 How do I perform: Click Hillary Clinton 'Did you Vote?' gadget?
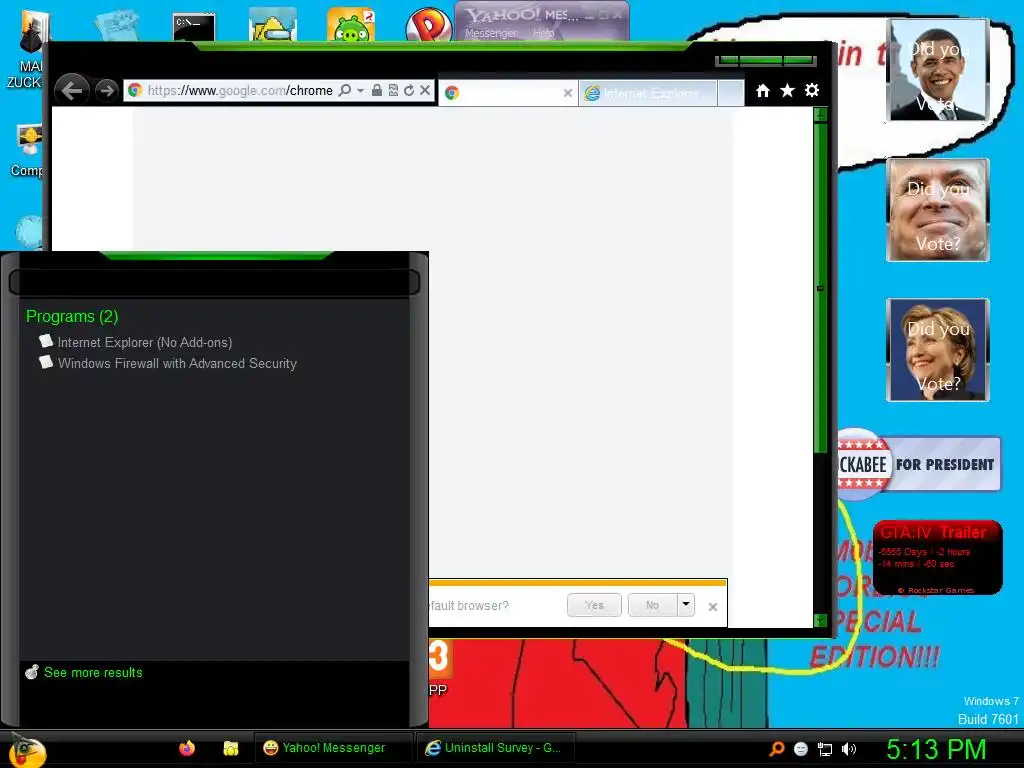pyautogui.click(x=938, y=350)
